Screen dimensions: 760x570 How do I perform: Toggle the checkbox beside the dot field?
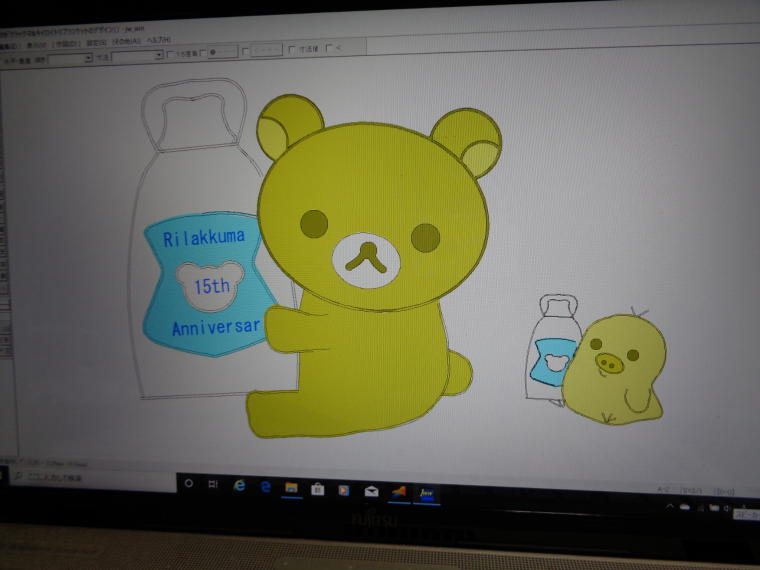pos(204,52)
